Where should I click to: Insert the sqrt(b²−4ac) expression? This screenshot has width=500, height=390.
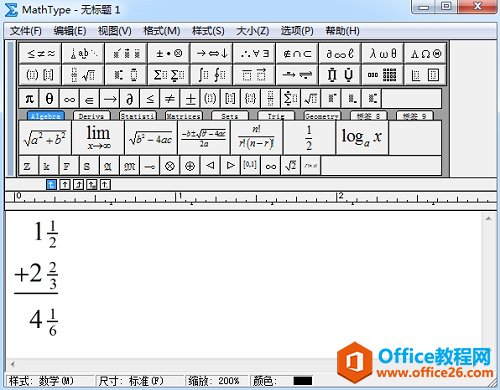coord(151,138)
